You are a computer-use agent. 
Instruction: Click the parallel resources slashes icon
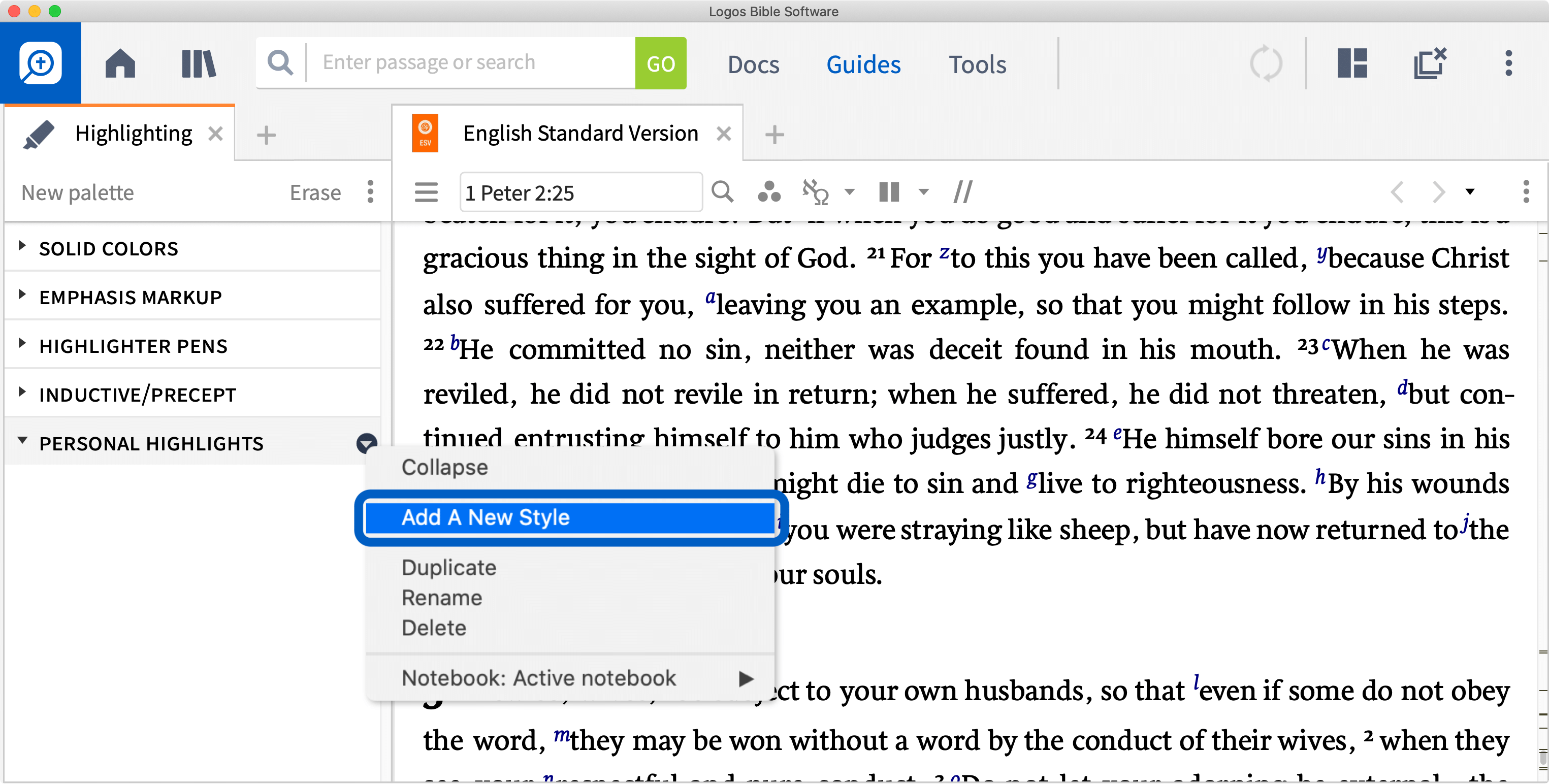963,192
